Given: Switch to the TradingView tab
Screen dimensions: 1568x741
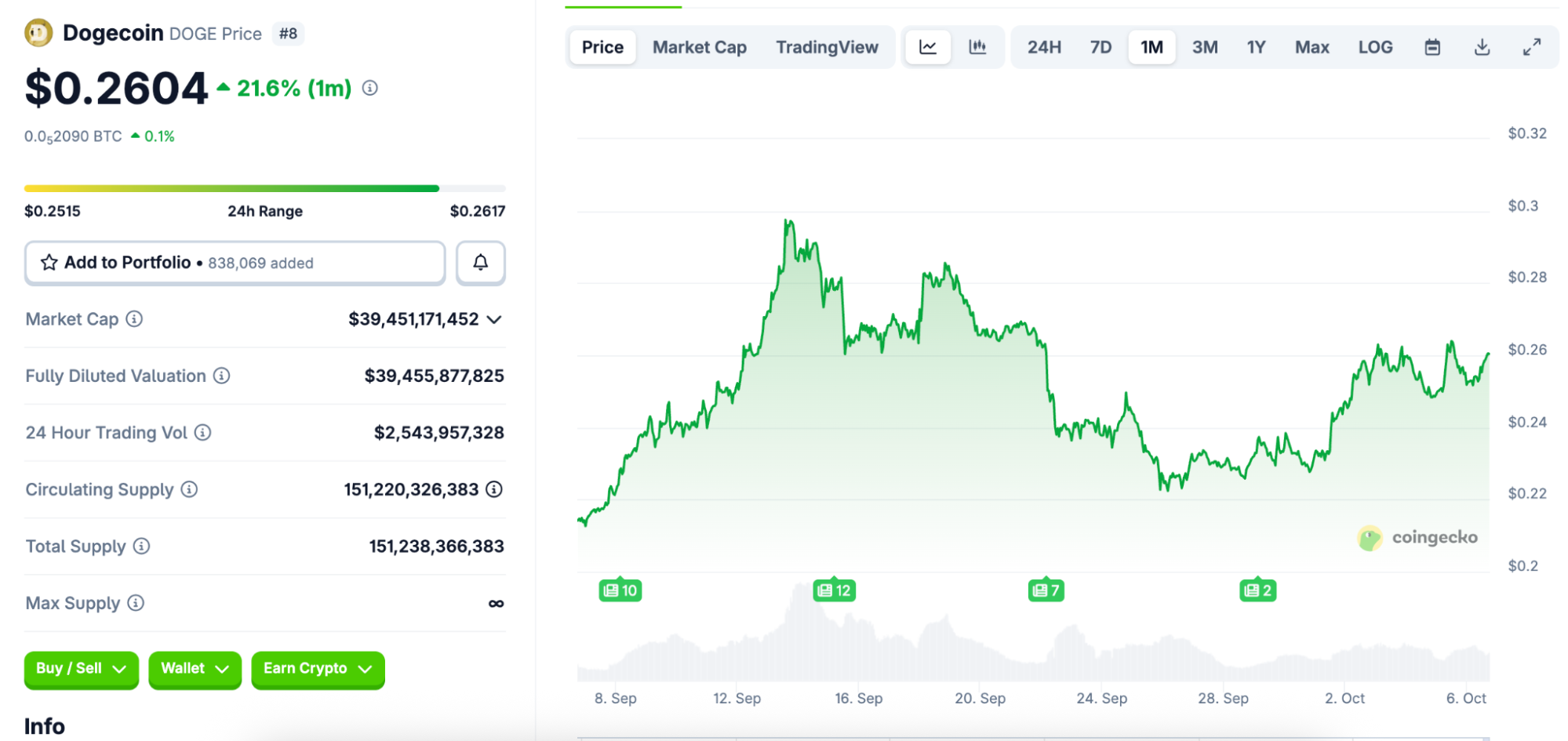Looking at the screenshot, I should point(827,47).
